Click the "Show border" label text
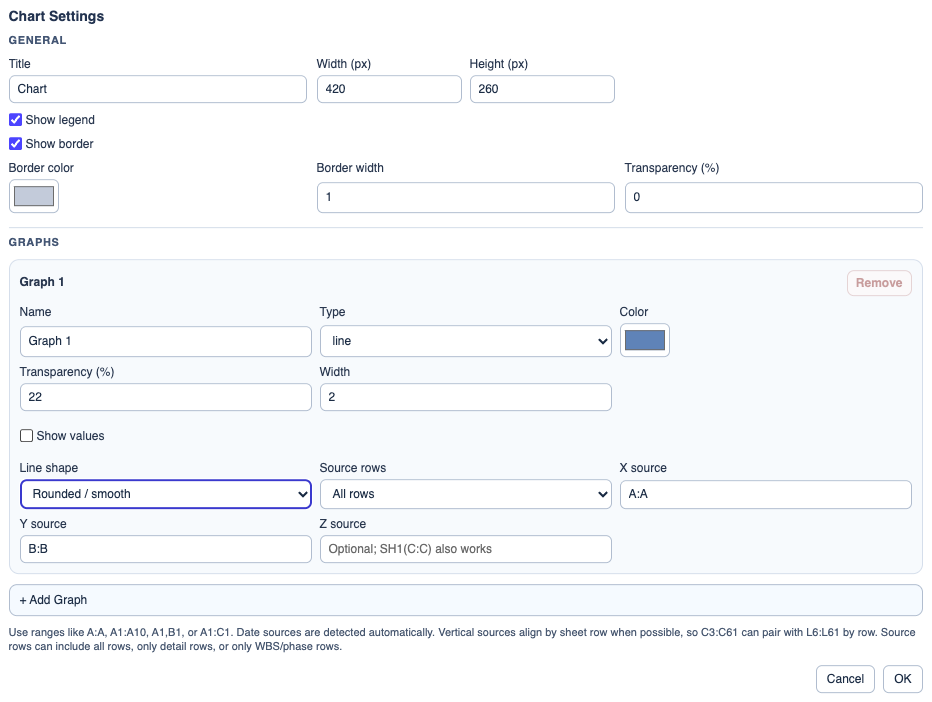Viewport: 932px width, 702px height. coord(59,144)
